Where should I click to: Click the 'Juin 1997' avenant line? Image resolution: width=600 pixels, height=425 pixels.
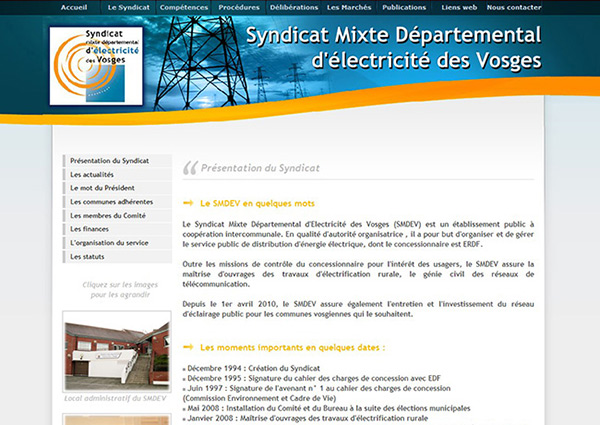[x=317, y=393]
